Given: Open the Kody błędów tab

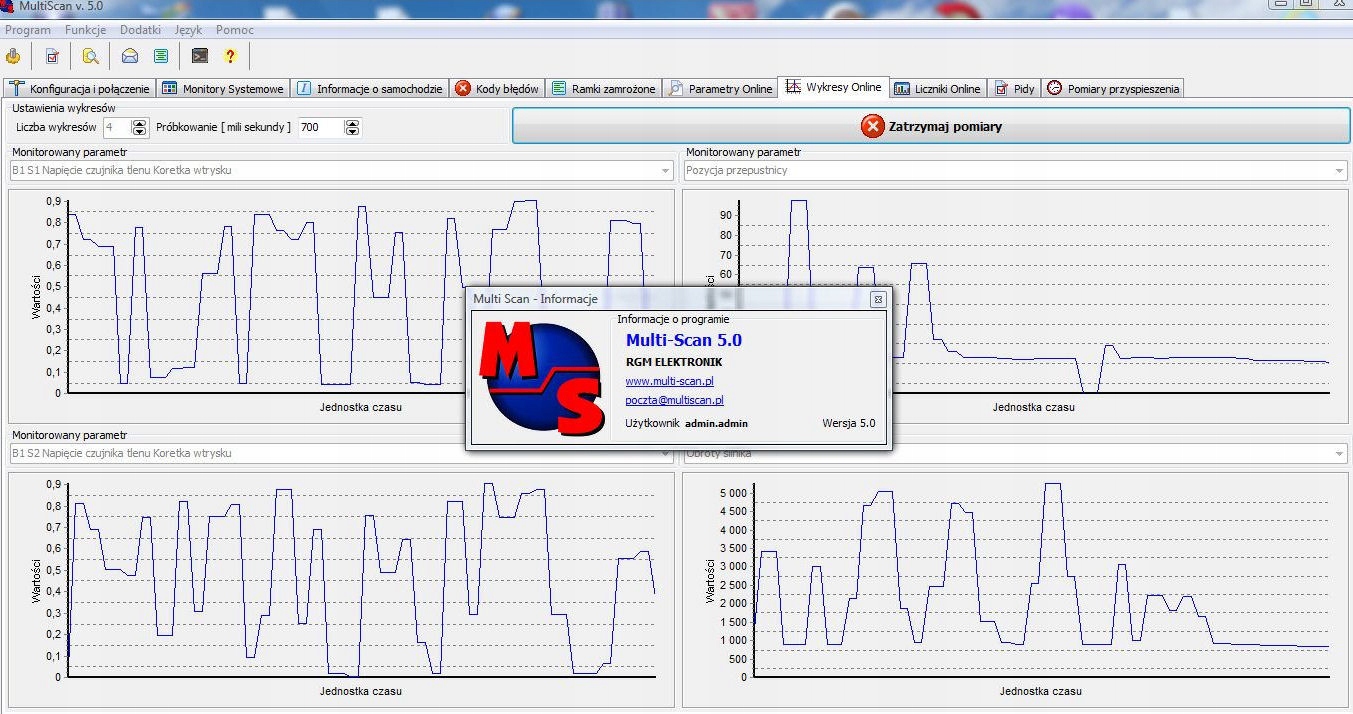Looking at the screenshot, I should 497,89.
